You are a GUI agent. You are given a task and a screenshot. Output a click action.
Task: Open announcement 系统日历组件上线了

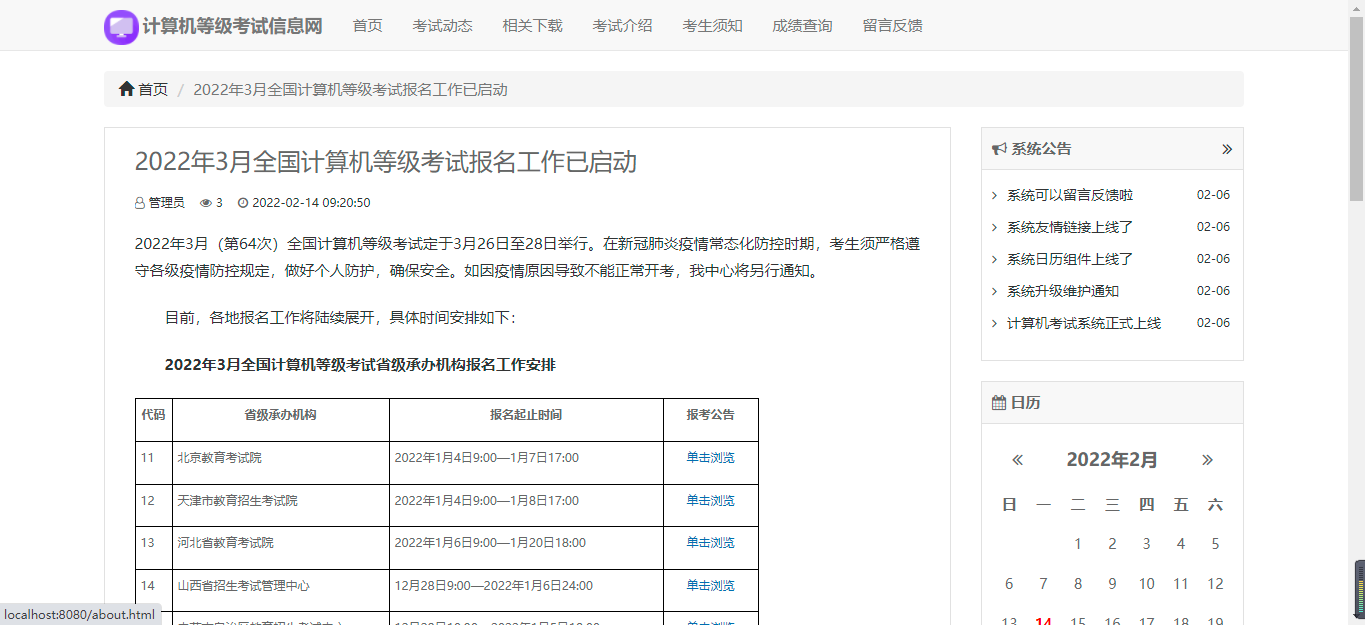click(1070, 259)
